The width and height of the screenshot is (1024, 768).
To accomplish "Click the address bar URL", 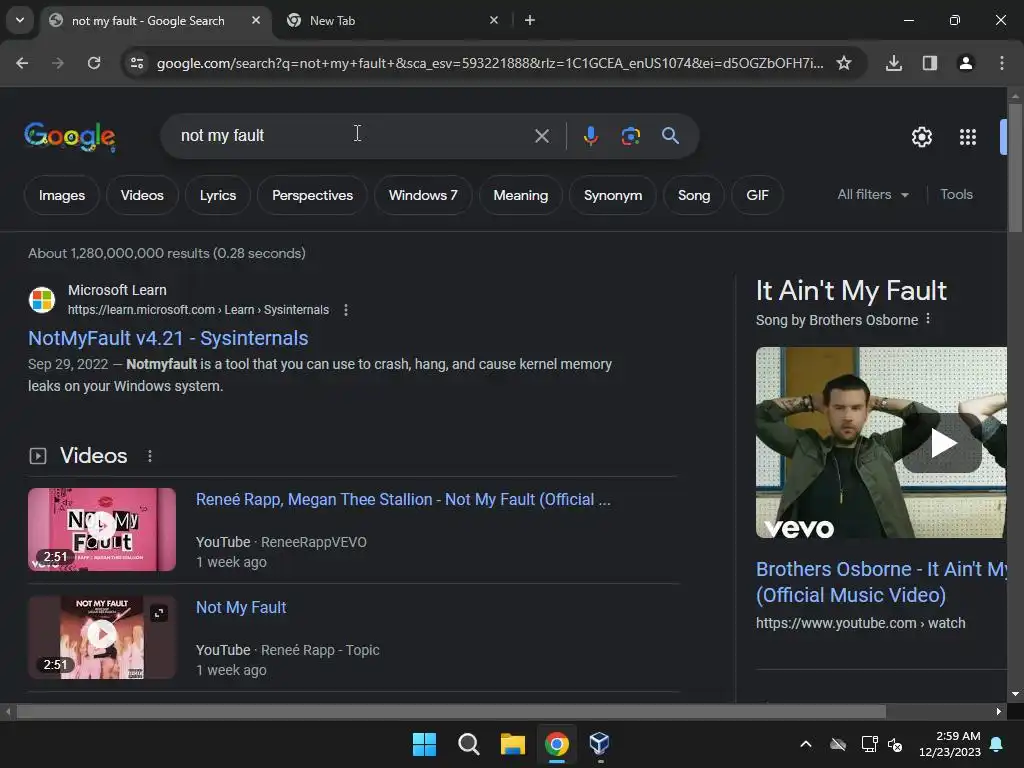I will (x=490, y=63).
